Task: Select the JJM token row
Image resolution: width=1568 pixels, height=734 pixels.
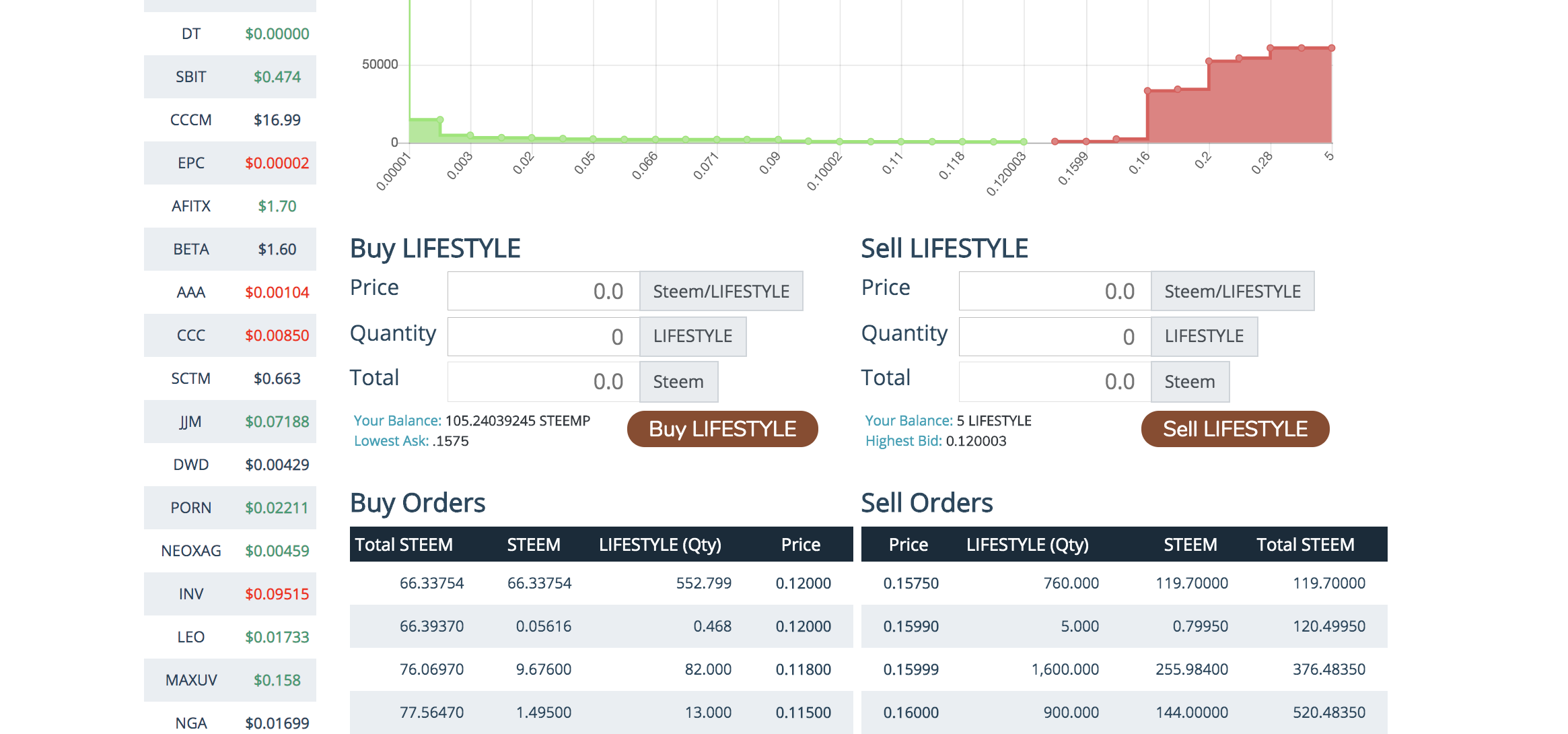Action: pyautogui.click(x=230, y=422)
